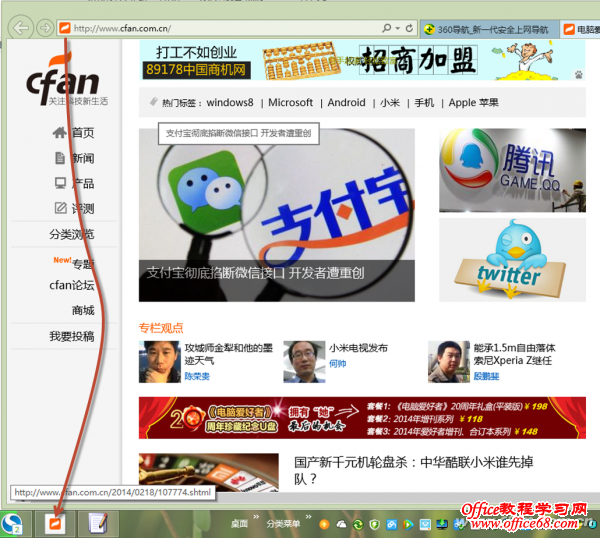Open the New! 专题 sidebar link
Image resolution: width=600 pixels, height=538 pixels.
74,263
